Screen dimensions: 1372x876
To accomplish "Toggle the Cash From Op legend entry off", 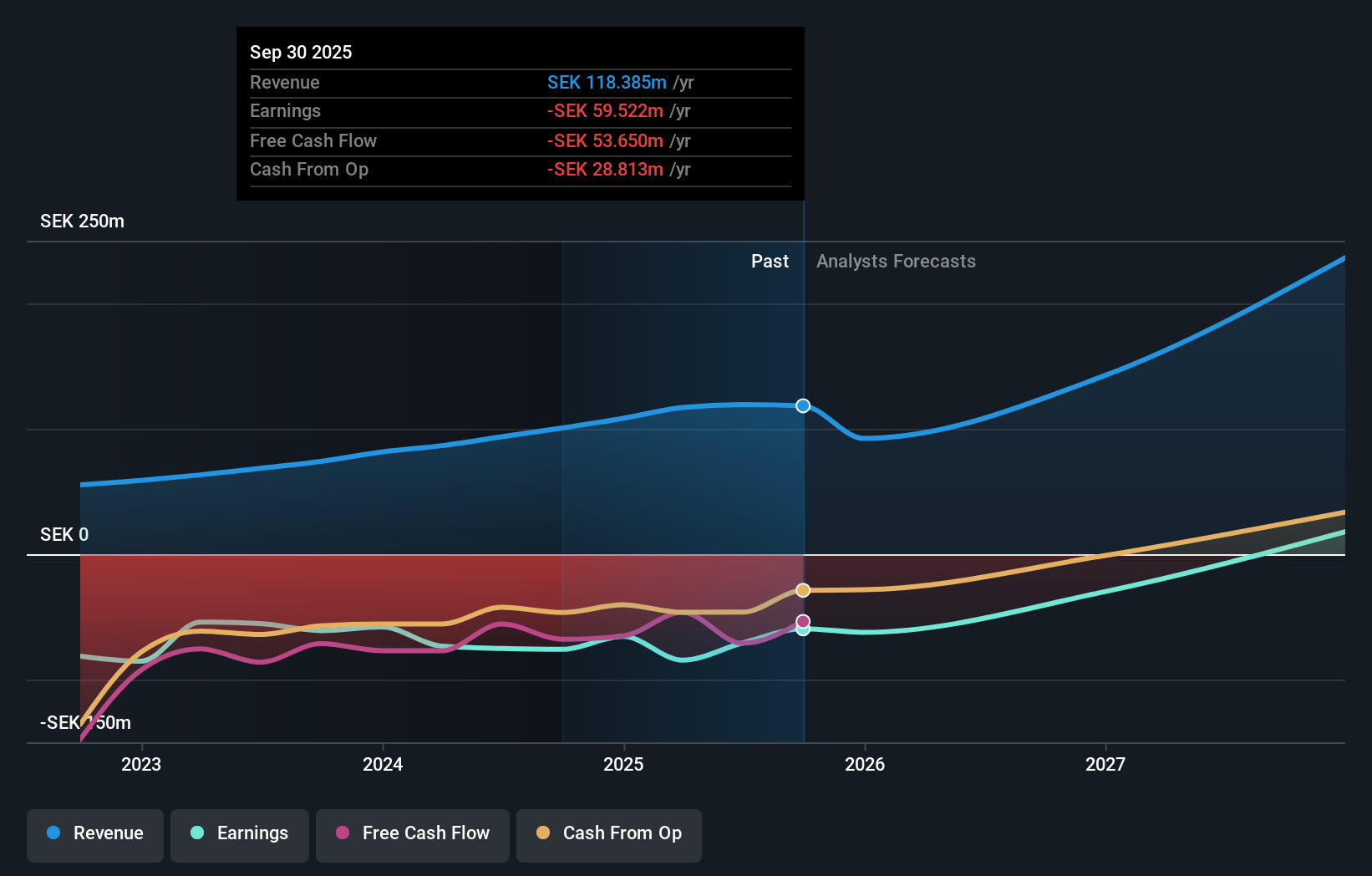I will pos(609,833).
